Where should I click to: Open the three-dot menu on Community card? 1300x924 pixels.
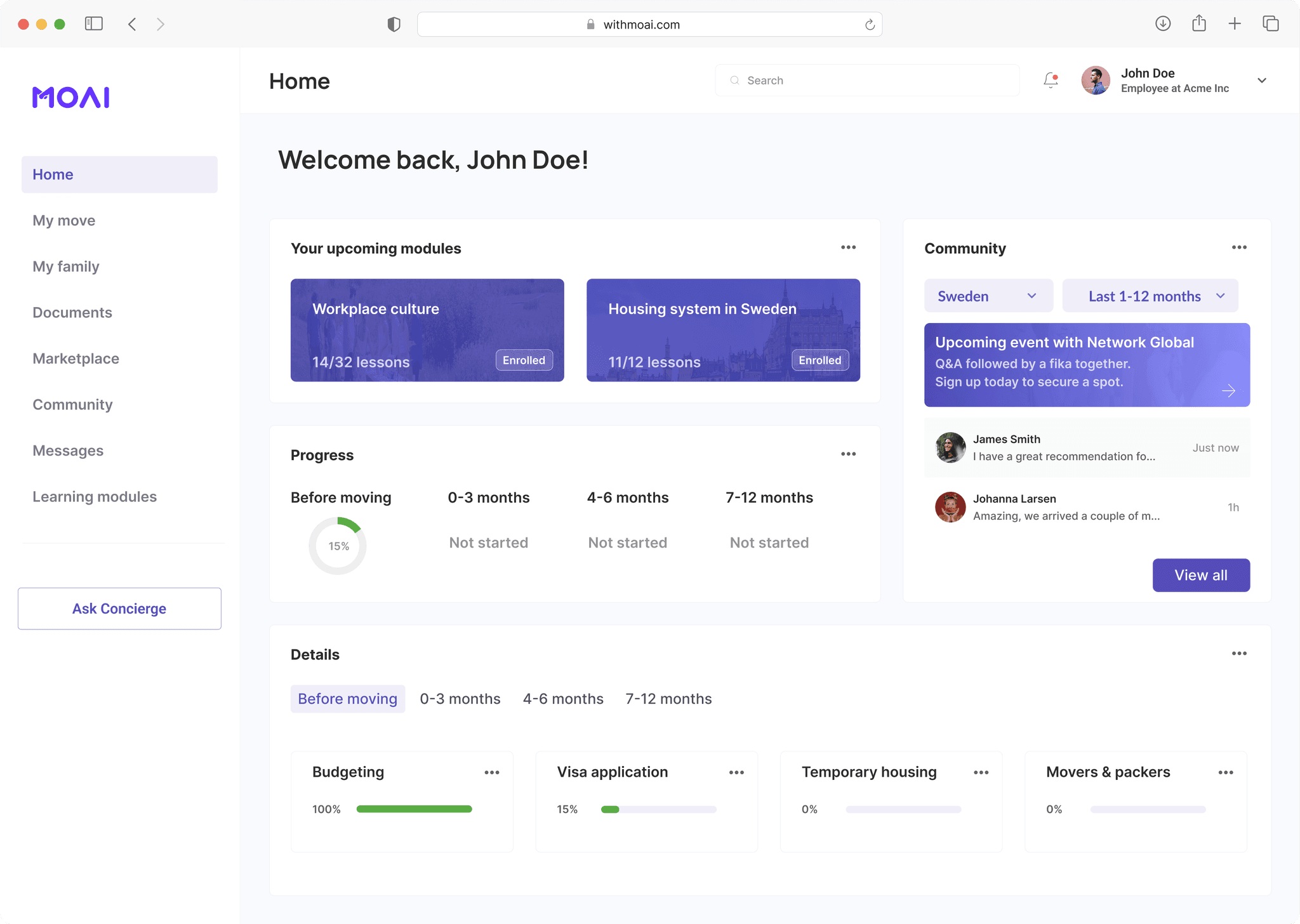pyautogui.click(x=1238, y=247)
